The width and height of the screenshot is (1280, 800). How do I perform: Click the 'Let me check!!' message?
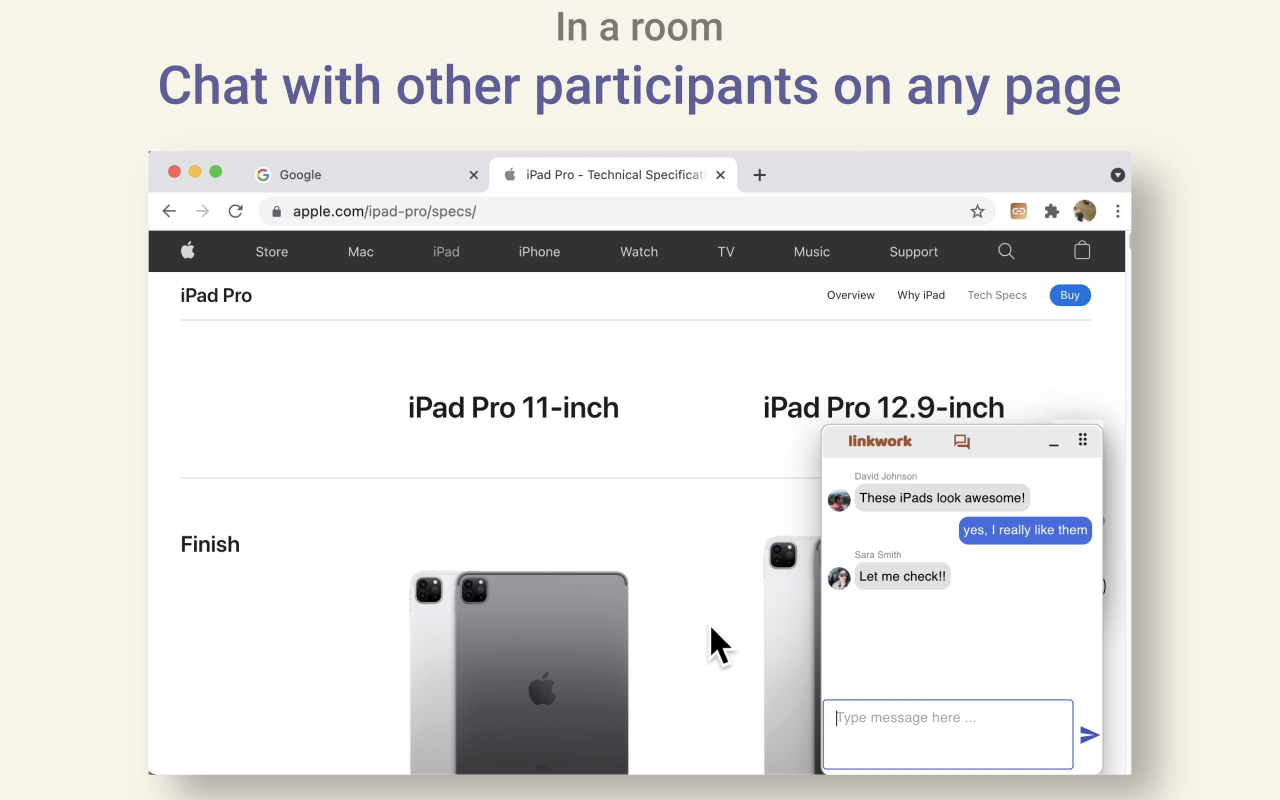(x=902, y=576)
